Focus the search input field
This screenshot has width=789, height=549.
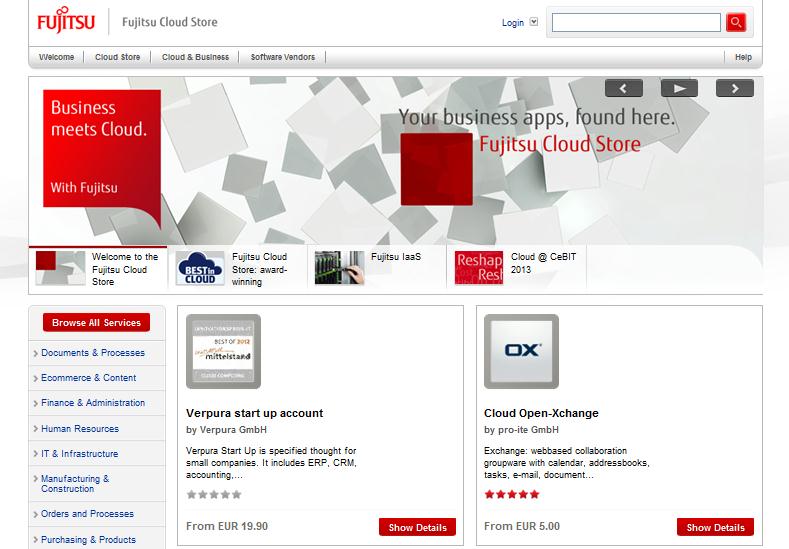click(x=636, y=22)
